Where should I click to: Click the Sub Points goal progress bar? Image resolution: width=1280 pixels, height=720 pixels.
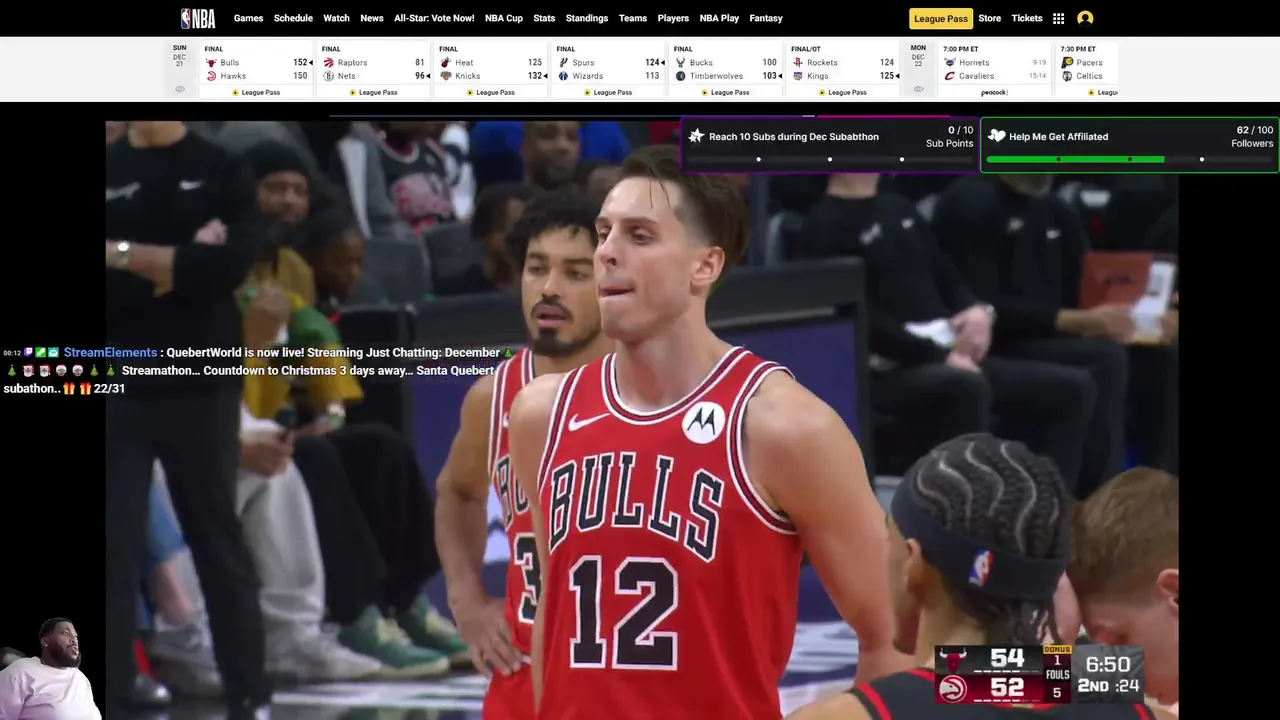pyautogui.click(x=830, y=159)
